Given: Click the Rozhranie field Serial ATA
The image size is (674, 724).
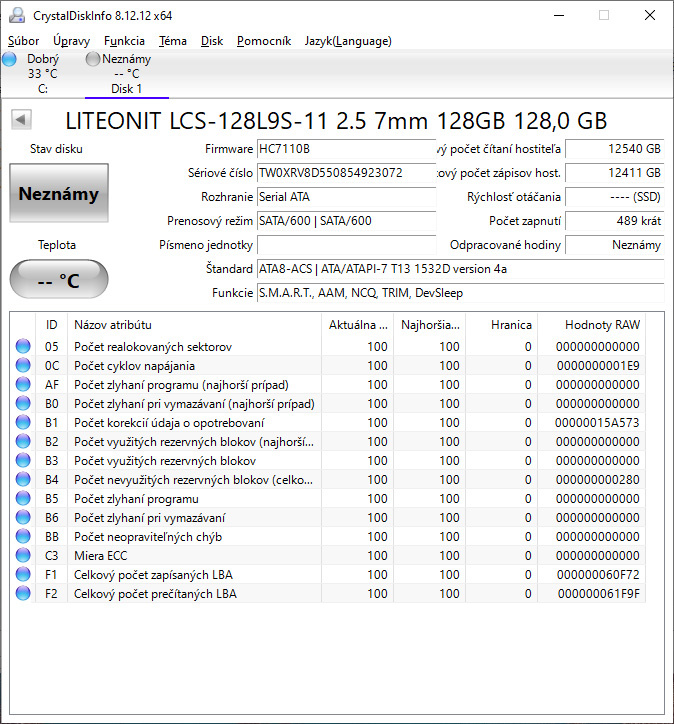Looking at the screenshot, I should (346, 197).
